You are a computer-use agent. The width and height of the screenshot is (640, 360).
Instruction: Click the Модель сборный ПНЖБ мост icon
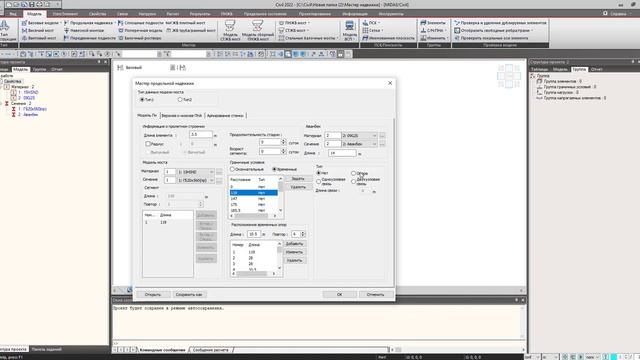pos(258,30)
